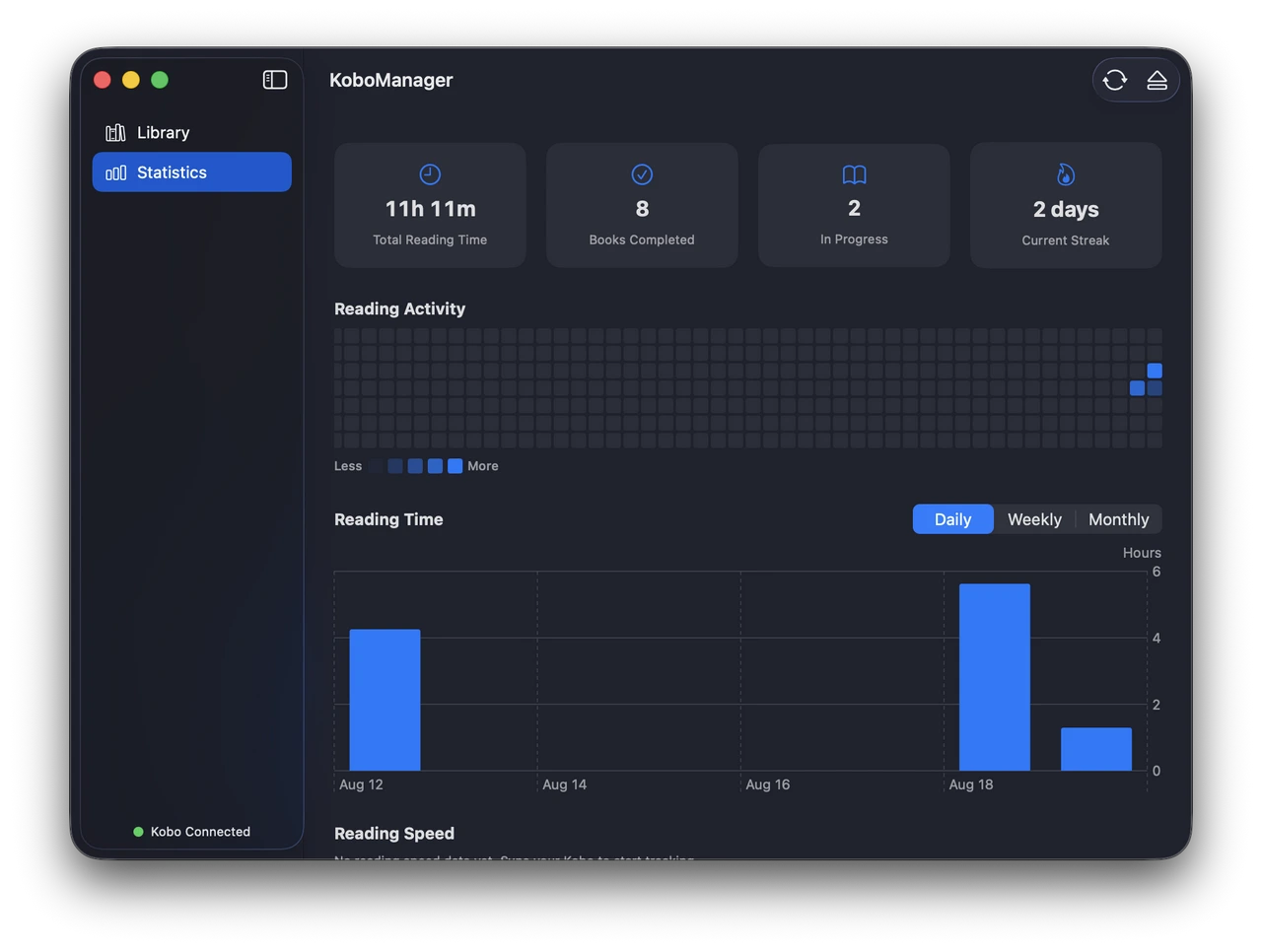Screen dimensions: 1262x952
Task: Click the Aug 12 axis label
Action: tap(361, 784)
